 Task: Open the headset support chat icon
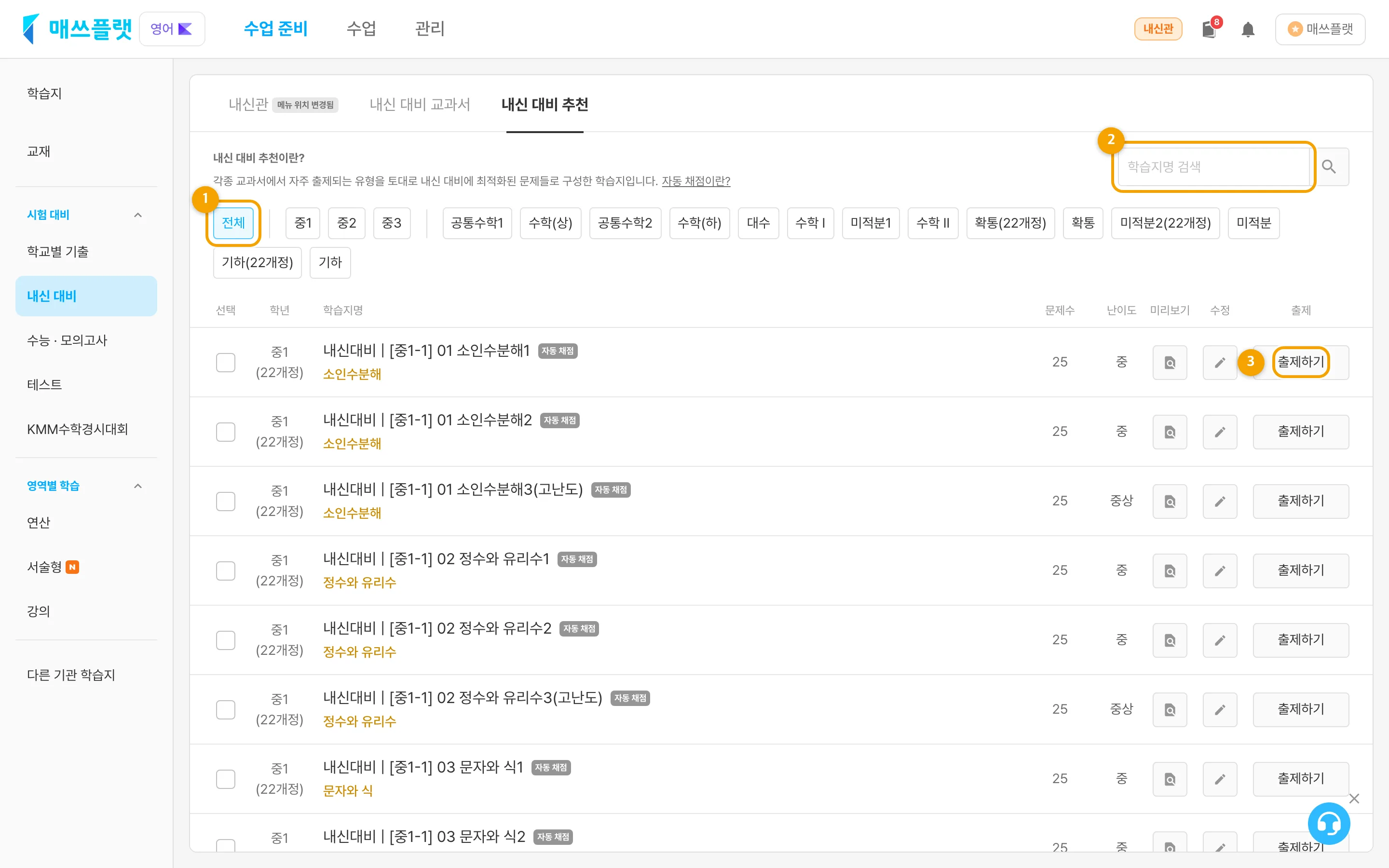(x=1329, y=824)
